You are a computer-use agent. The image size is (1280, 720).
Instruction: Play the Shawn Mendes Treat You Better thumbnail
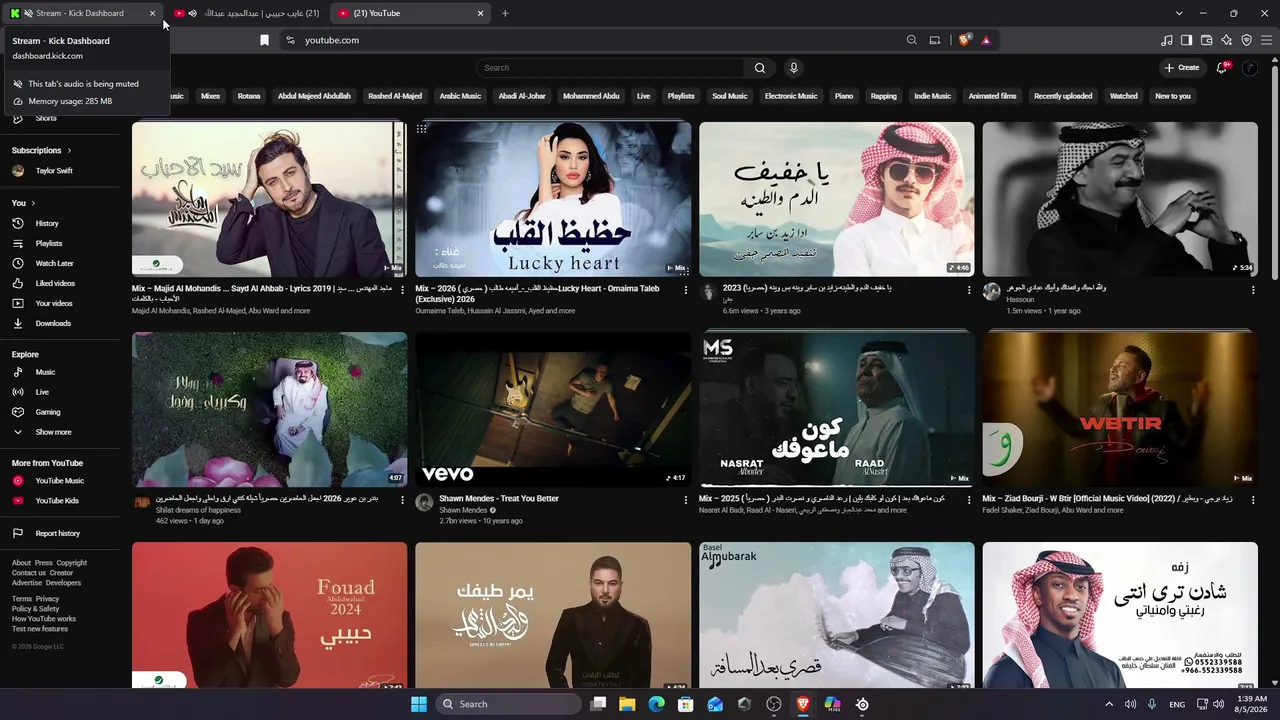553,409
